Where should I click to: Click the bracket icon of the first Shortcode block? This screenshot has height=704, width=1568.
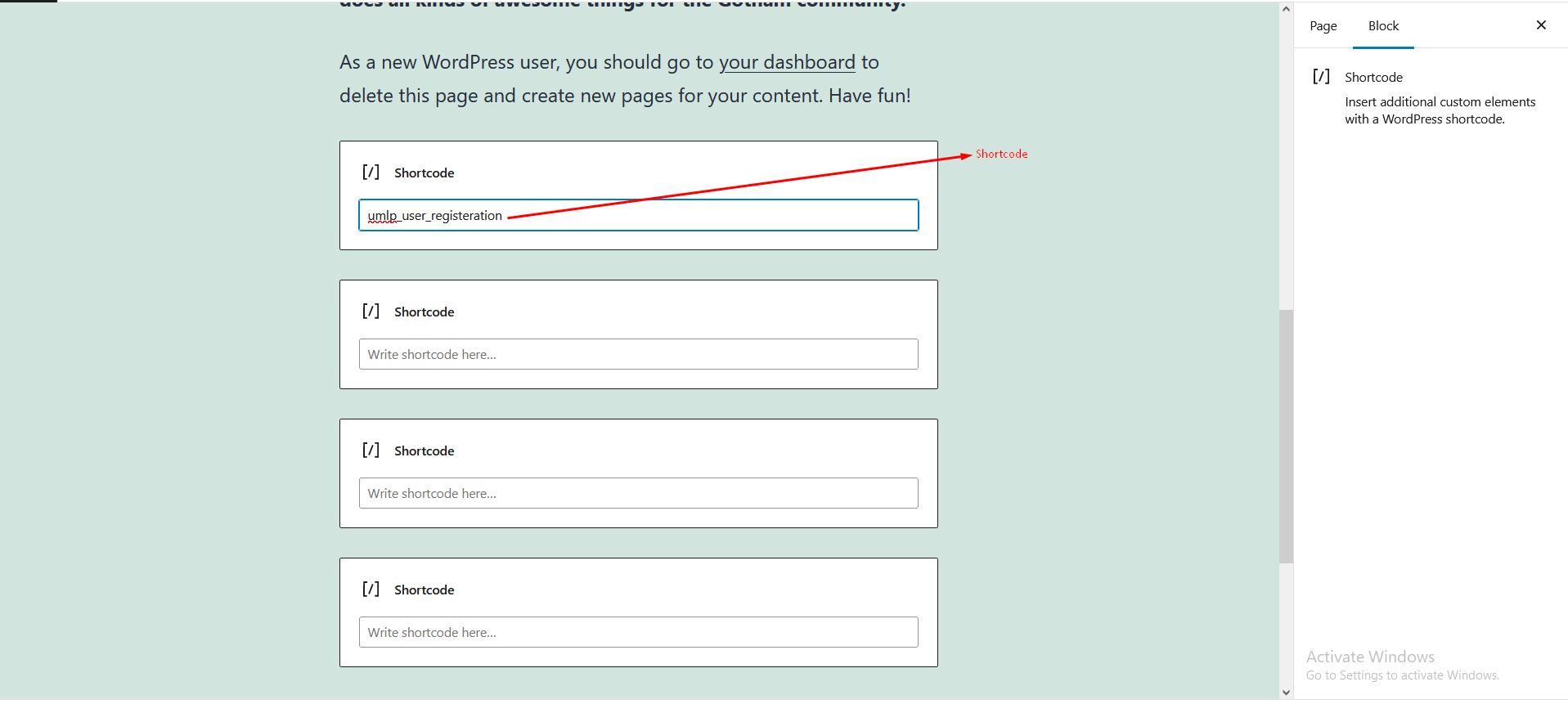coord(371,172)
